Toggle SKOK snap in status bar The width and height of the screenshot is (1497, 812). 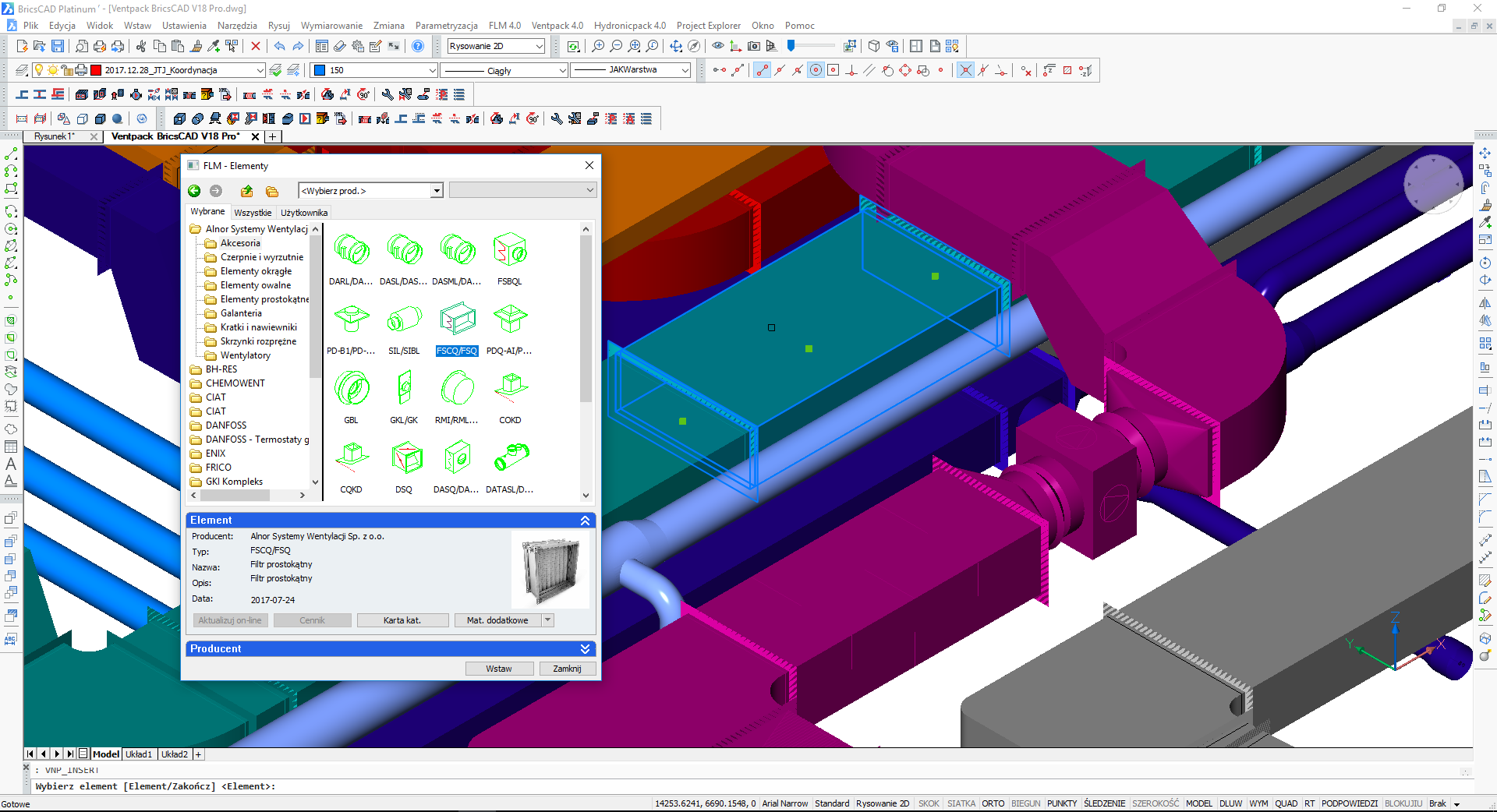[x=928, y=803]
